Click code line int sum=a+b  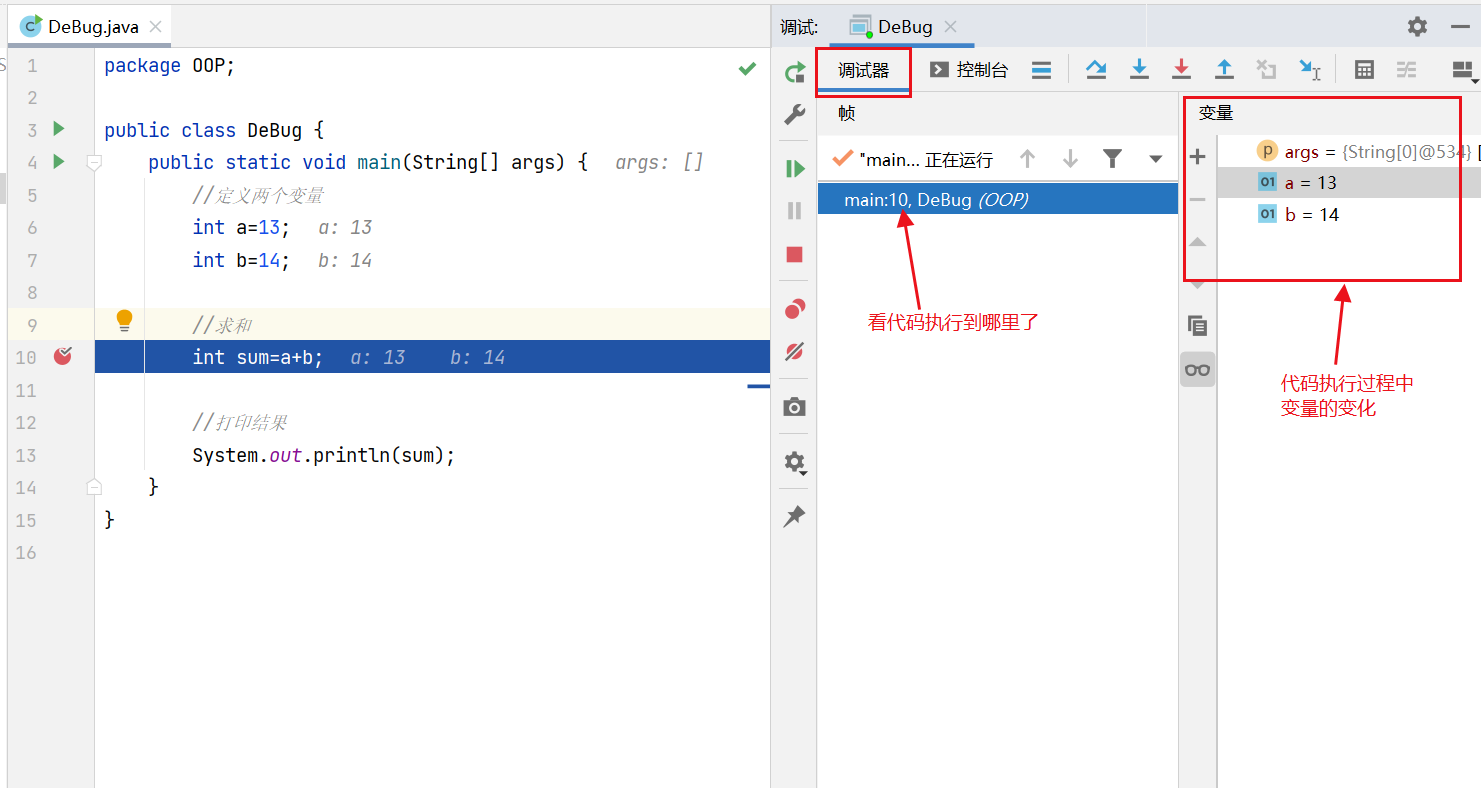[258, 357]
